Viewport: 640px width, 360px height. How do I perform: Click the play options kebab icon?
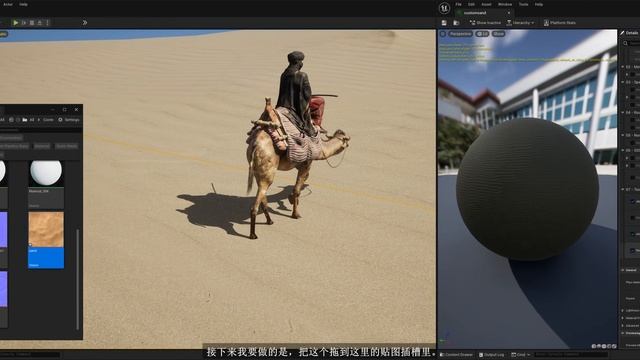pyautogui.click(x=48, y=23)
